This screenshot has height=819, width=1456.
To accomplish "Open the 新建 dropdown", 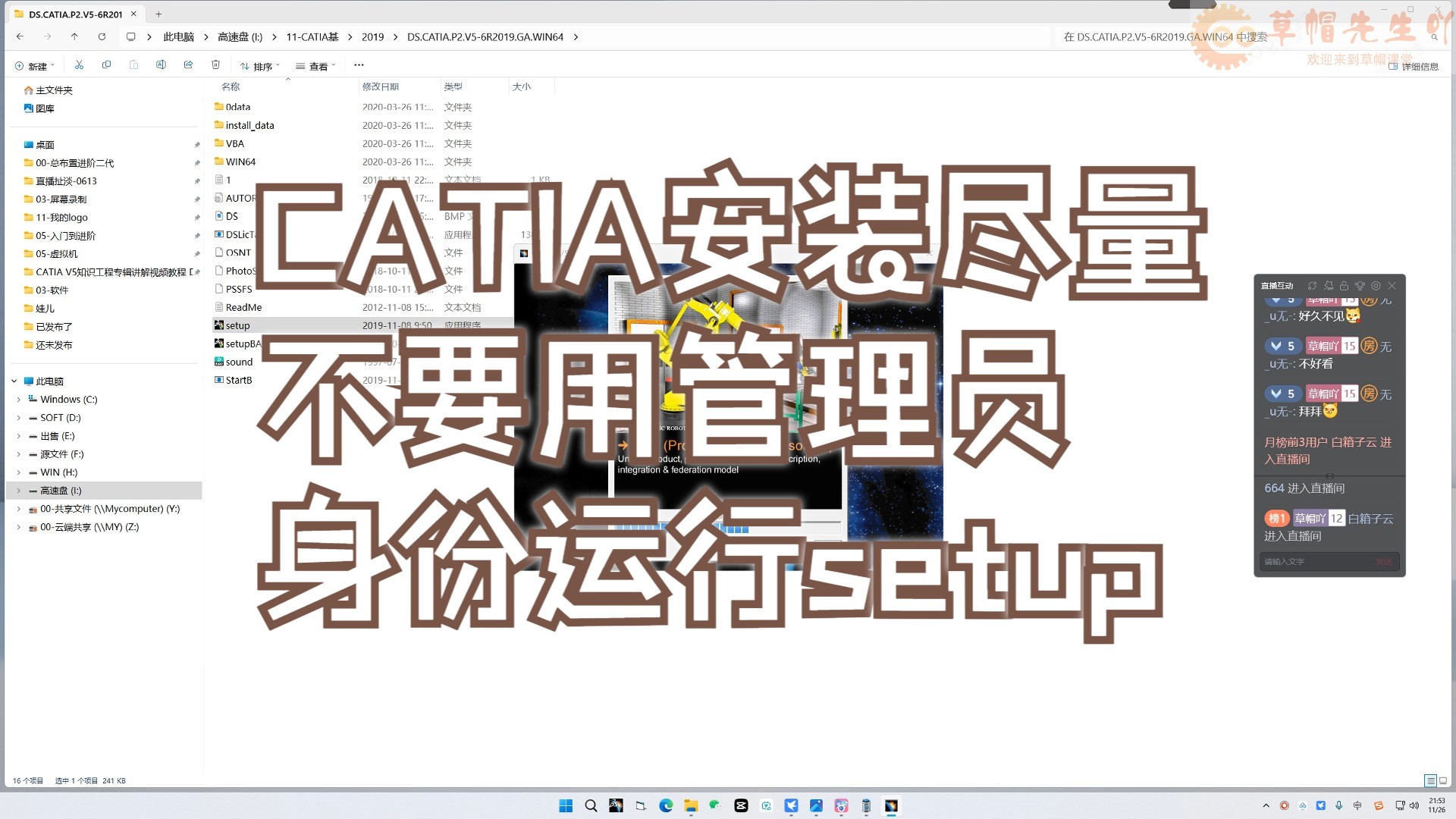I will (33, 67).
